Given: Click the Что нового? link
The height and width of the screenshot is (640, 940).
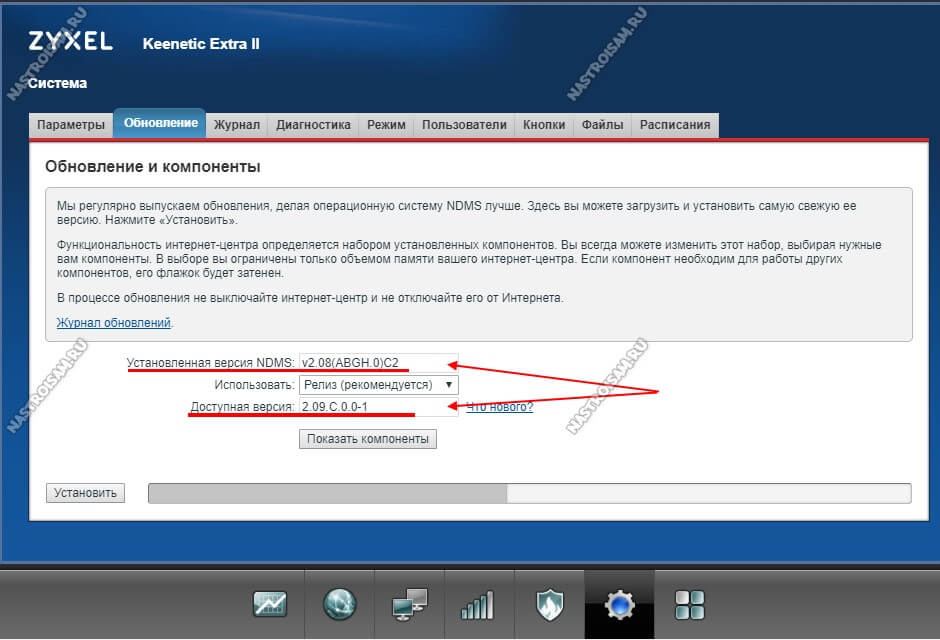Looking at the screenshot, I should click(x=499, y=407).
